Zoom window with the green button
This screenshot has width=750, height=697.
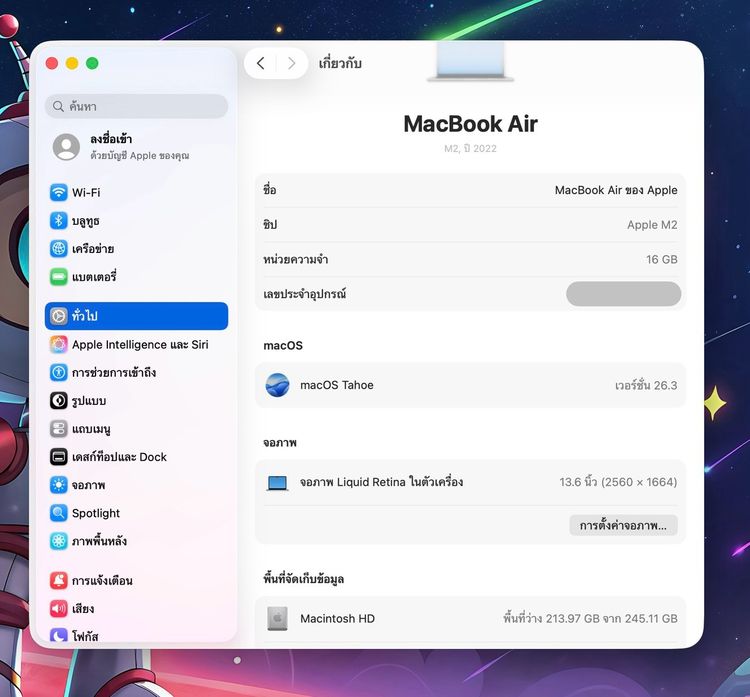(92, 63)
